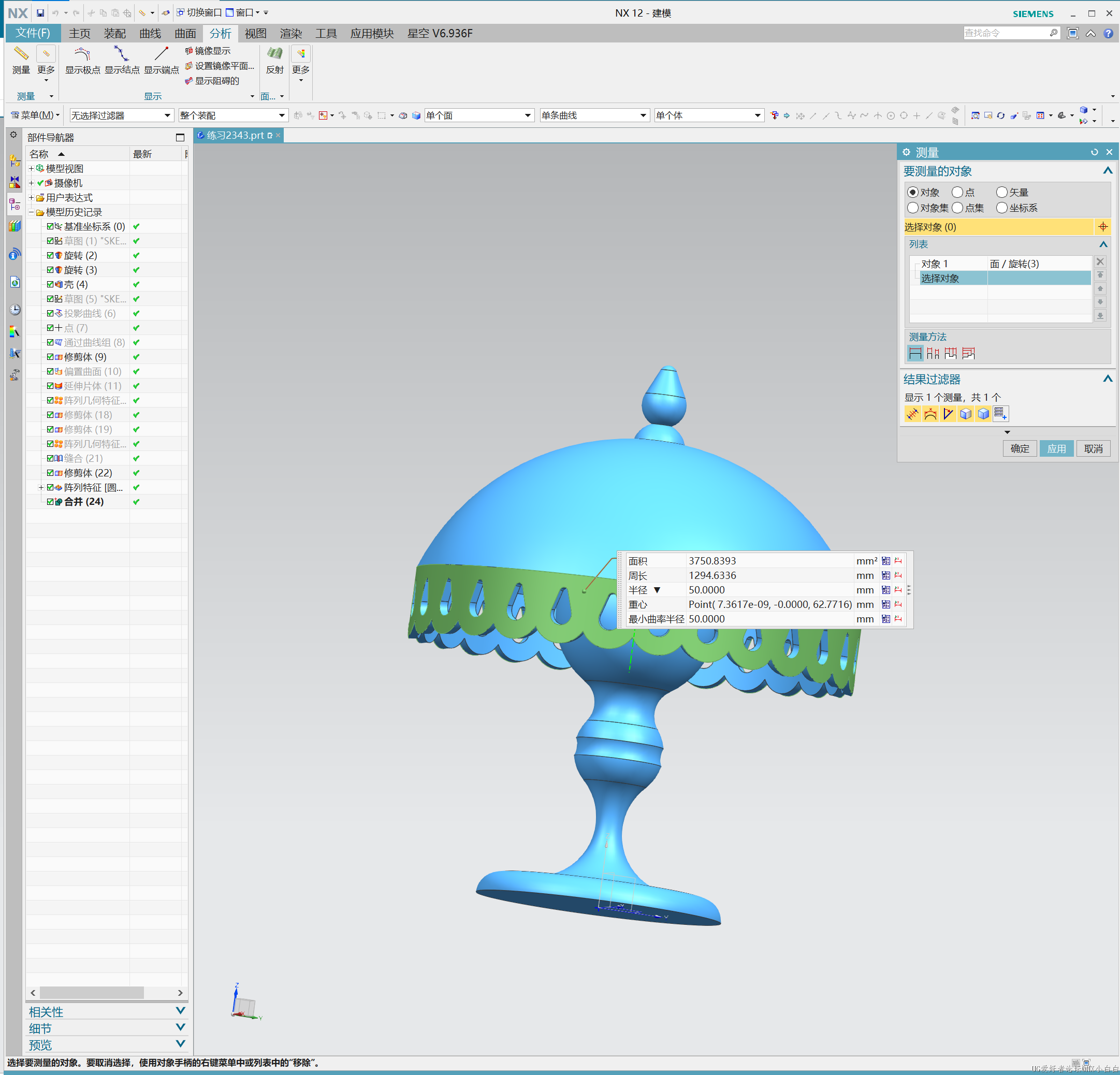Select the second measurement method icon
Image resolution: width=1120 pixels, height=1075 pixels.
point(933,353)
